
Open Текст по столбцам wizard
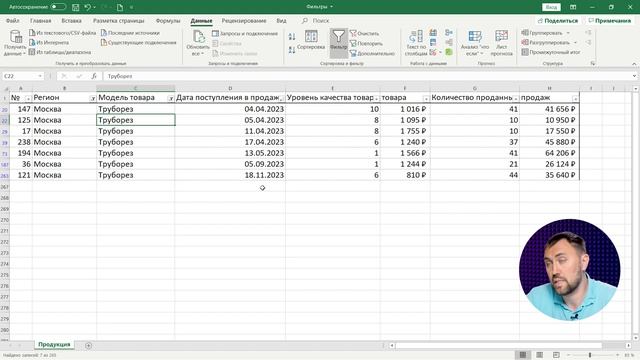416,43
